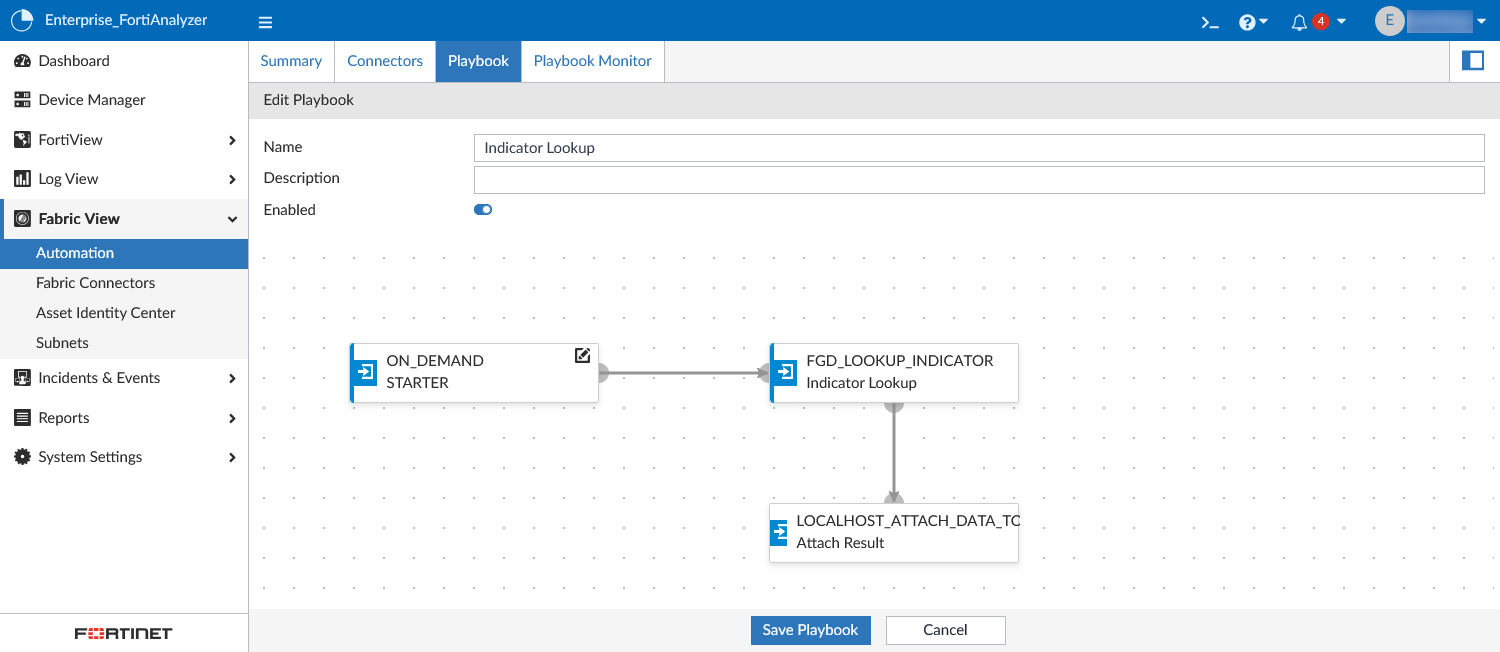Click the FGD_LOOKUP_INDICATOR task icon
The width and height of the screenshot is (1500, 652).
pos(784,372)
